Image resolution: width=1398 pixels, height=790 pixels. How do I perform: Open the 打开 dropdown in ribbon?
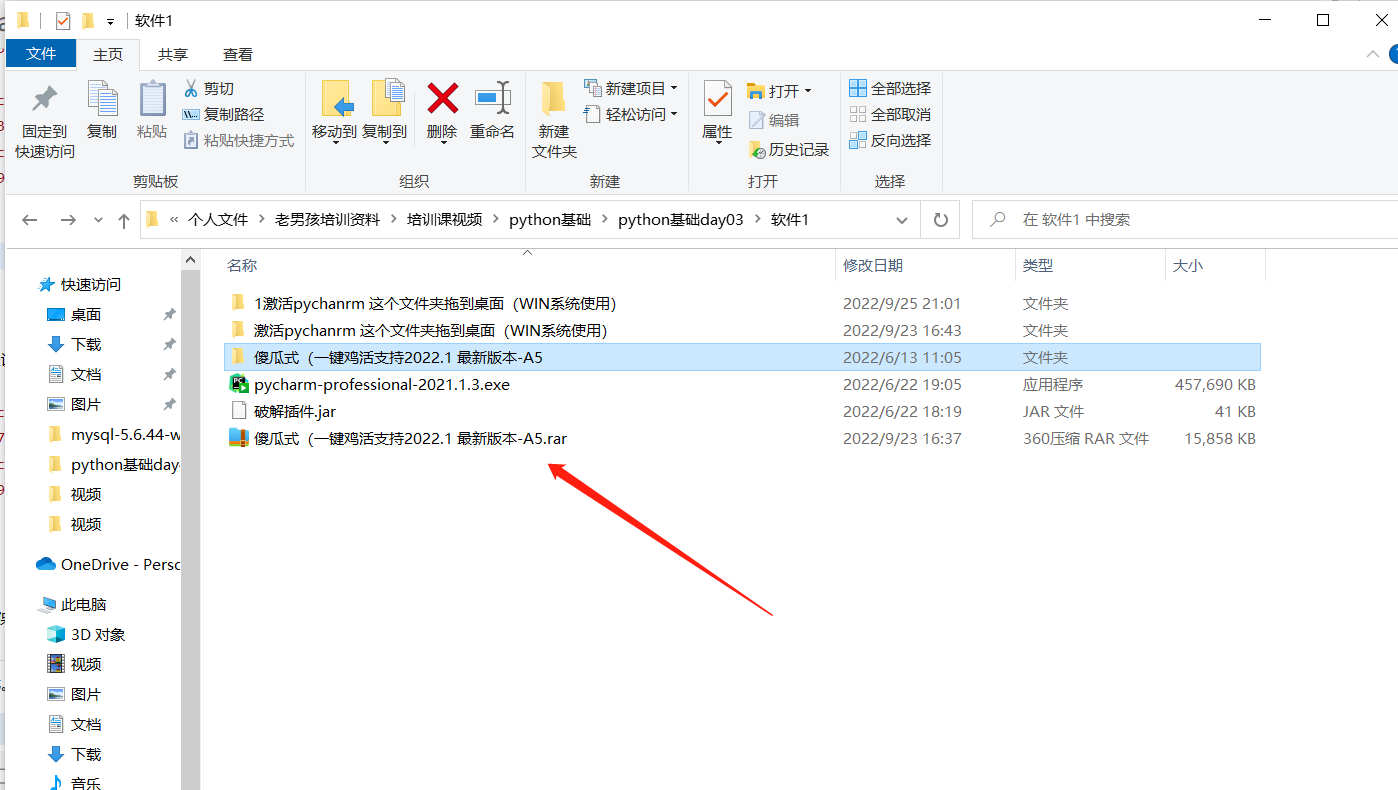tap(779, 91)
